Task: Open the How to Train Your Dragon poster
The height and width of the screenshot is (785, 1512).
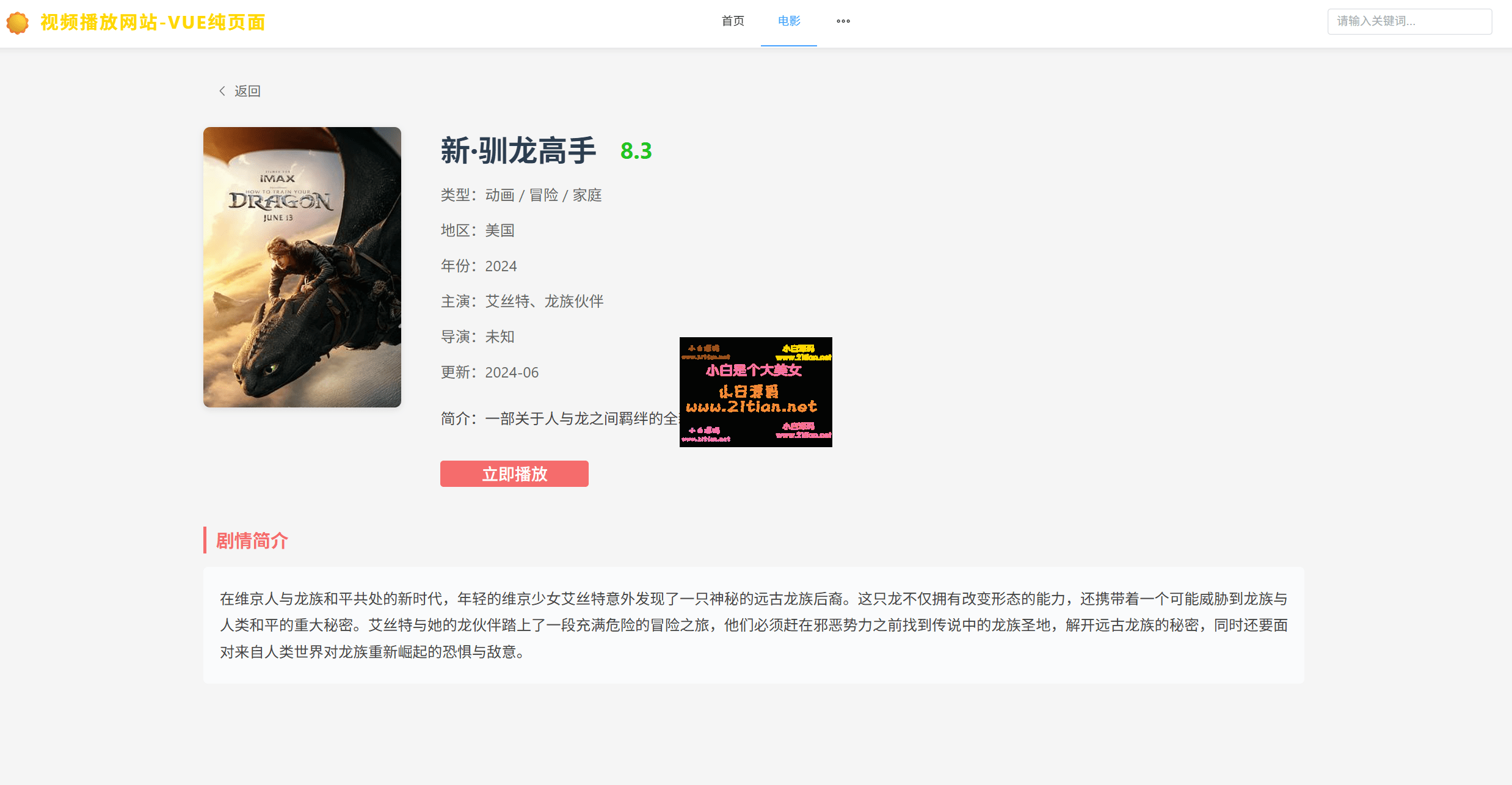Action: [302, 267]
